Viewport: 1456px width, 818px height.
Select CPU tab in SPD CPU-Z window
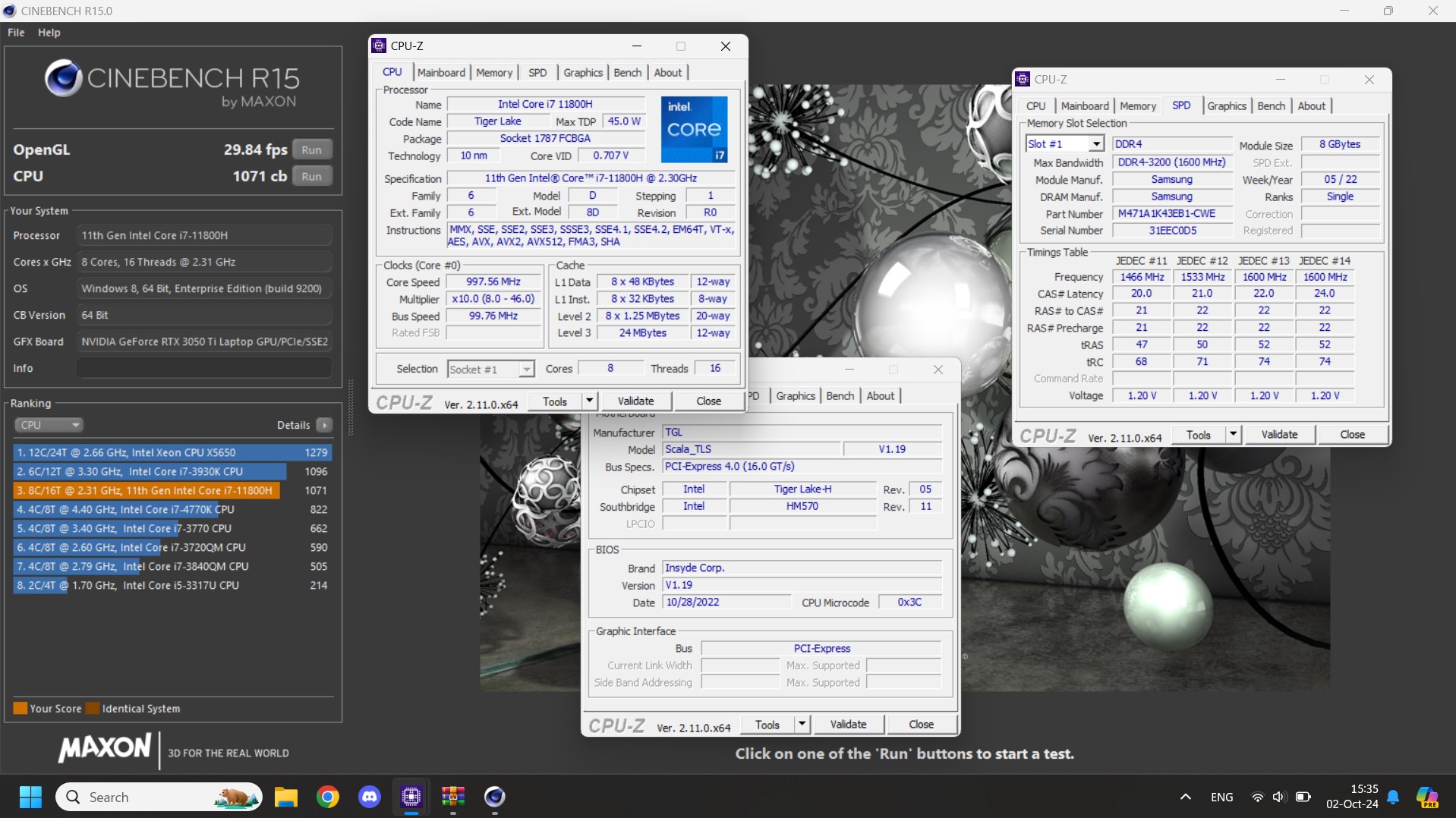click(x=1036, y=106)
